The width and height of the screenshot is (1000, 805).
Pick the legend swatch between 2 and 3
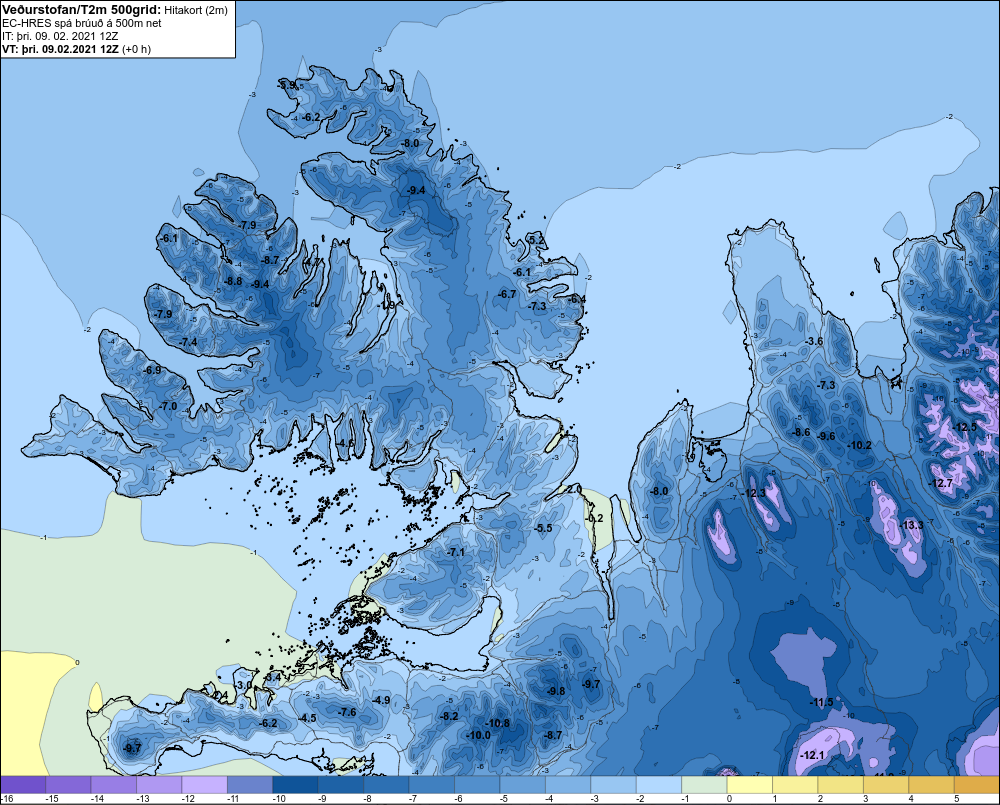coord(841,785)
